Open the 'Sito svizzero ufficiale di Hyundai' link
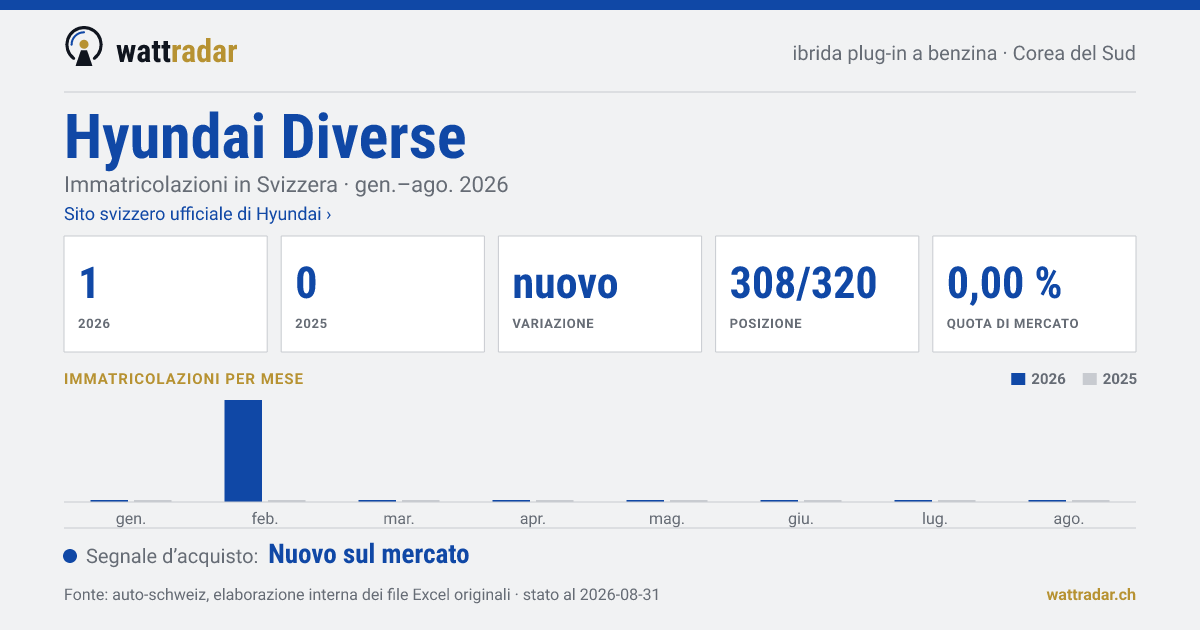Image resolution: width=1200 pixels, height=630 pixels. click(x=198, y=214)
